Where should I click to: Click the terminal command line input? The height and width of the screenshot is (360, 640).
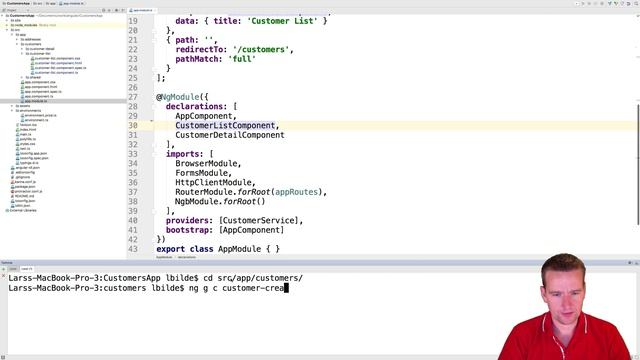point(149,288)
